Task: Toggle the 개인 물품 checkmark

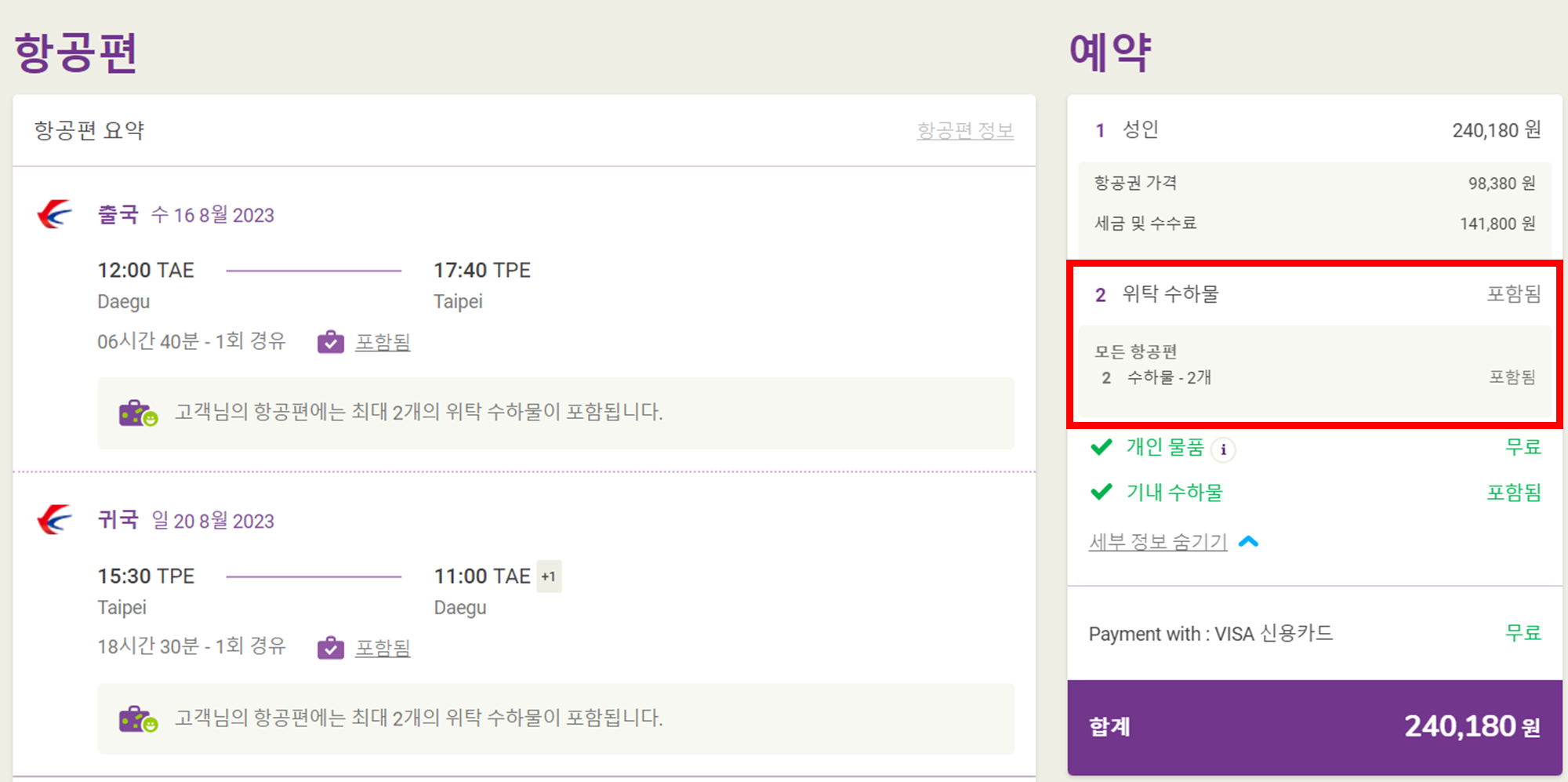Action: pyautogui.click(x=1101, y=448)
